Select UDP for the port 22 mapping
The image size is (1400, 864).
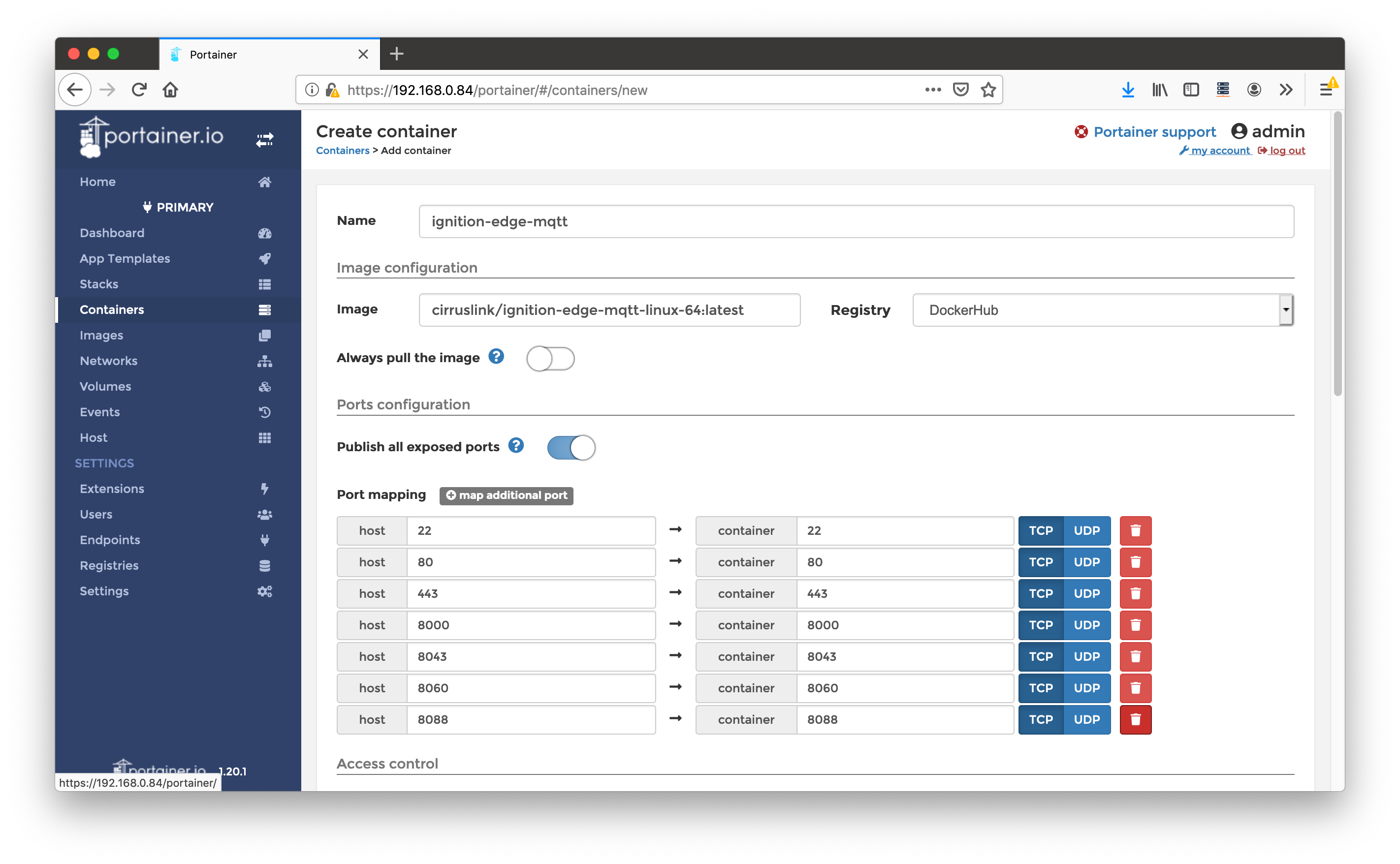1087,531
